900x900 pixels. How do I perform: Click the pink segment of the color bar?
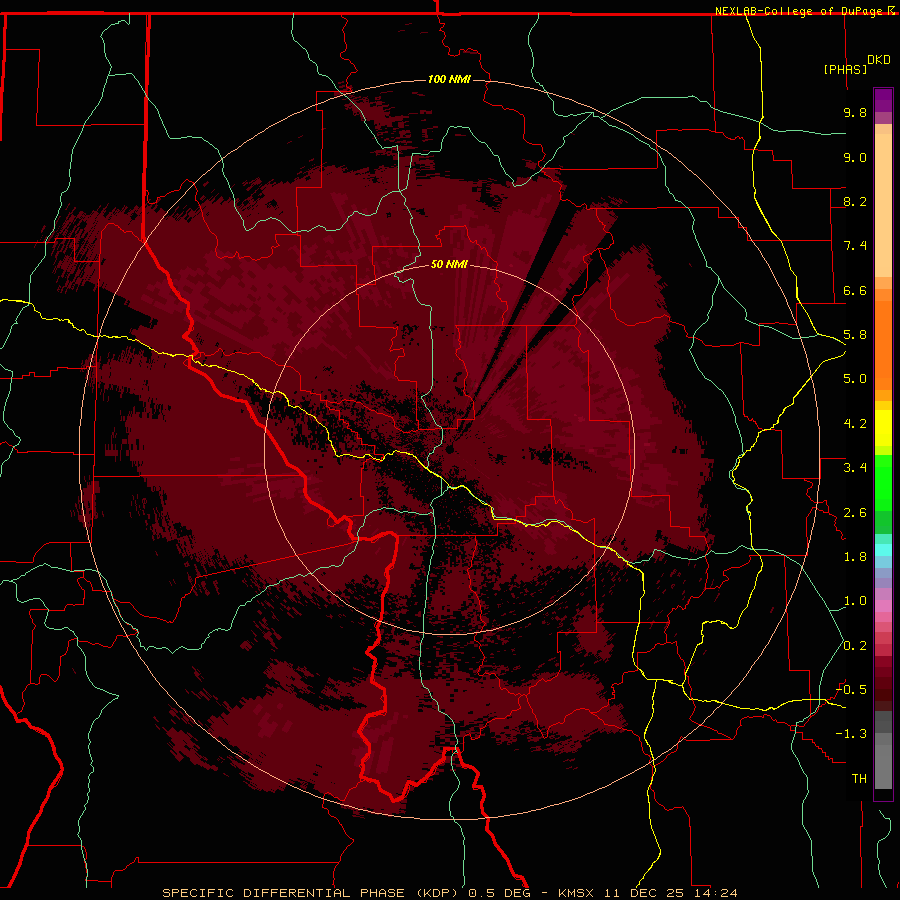(883, 606)
